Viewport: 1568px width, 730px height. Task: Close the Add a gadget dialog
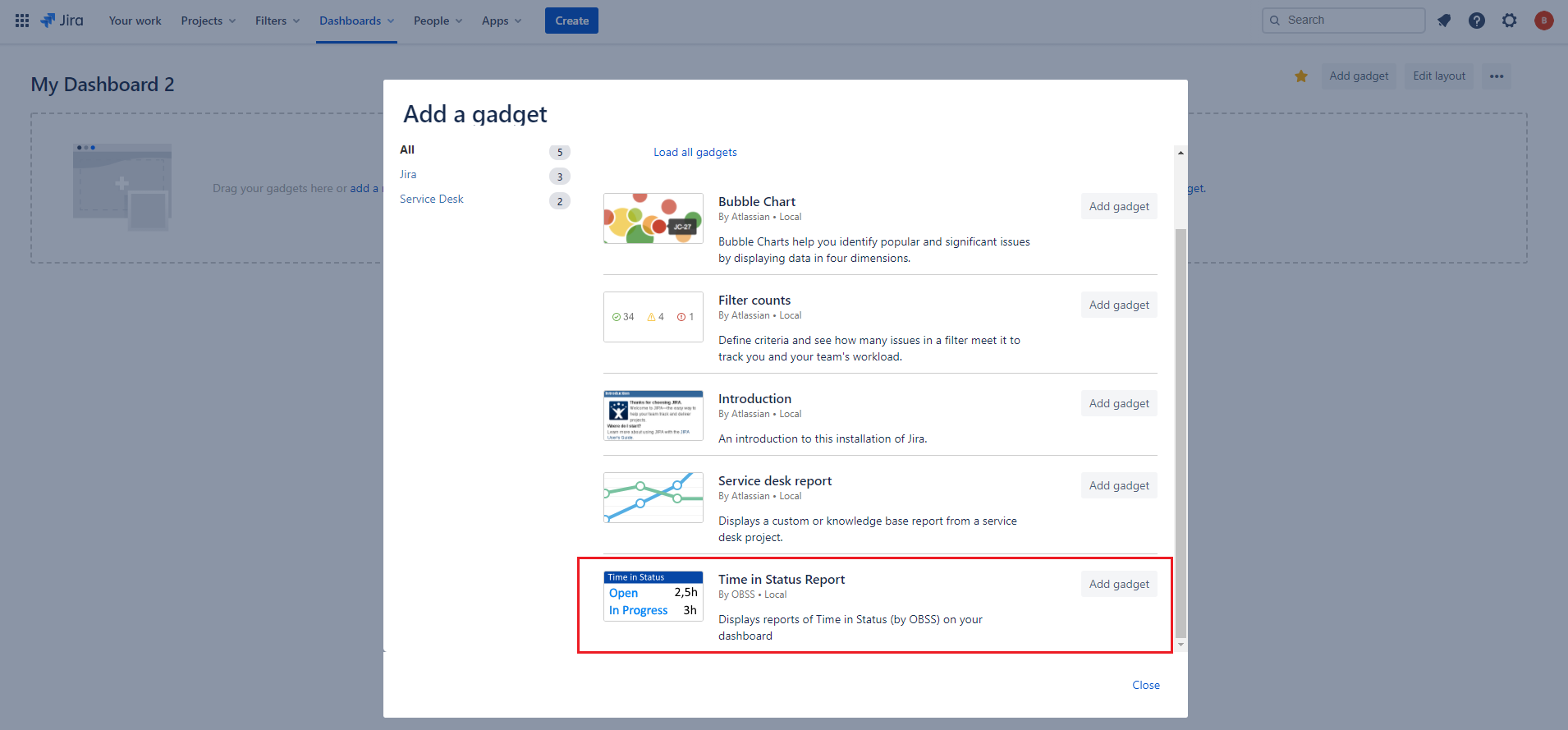1145,685
